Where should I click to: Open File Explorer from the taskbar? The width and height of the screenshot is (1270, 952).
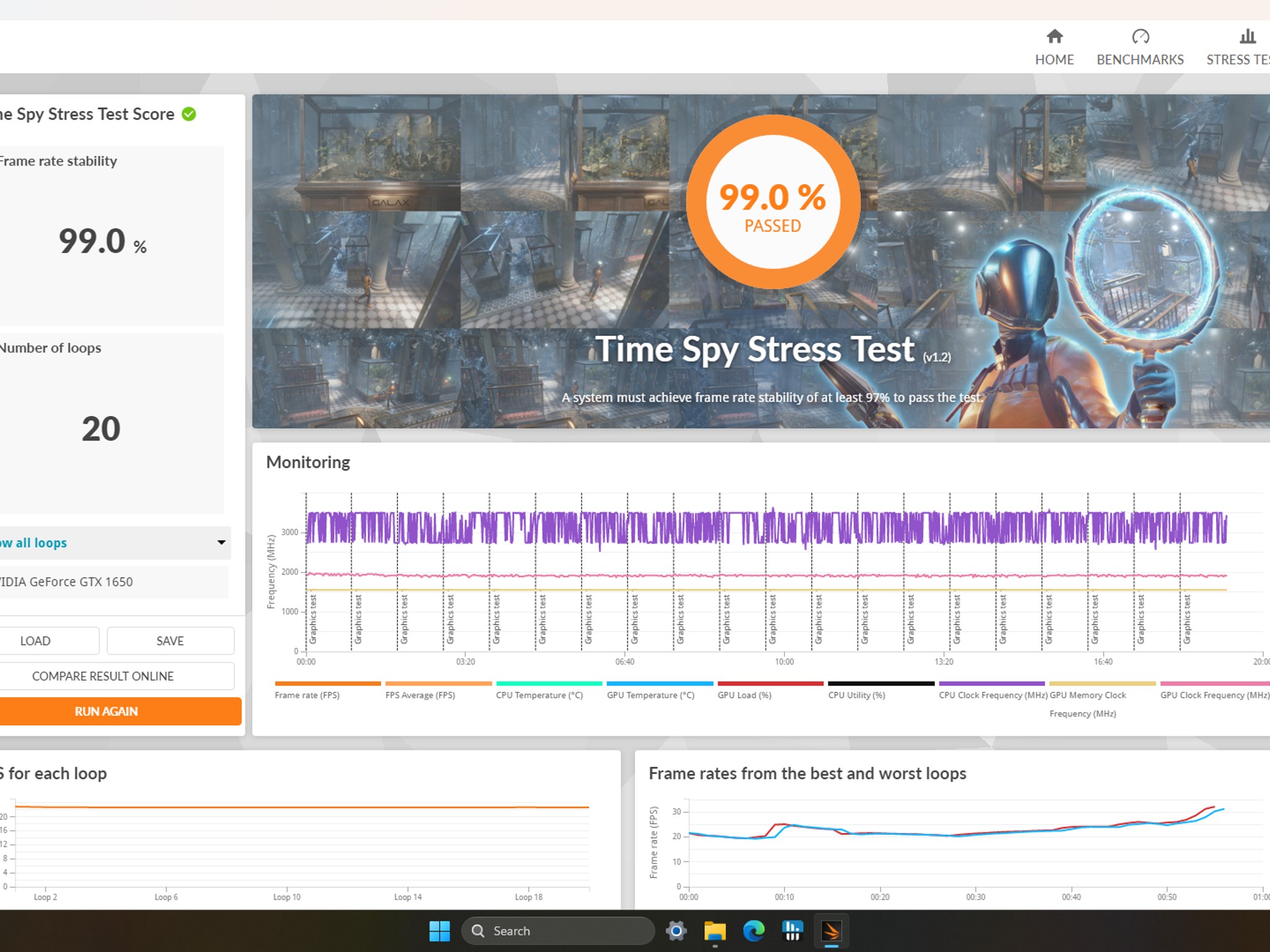click(x=715, y=931)
